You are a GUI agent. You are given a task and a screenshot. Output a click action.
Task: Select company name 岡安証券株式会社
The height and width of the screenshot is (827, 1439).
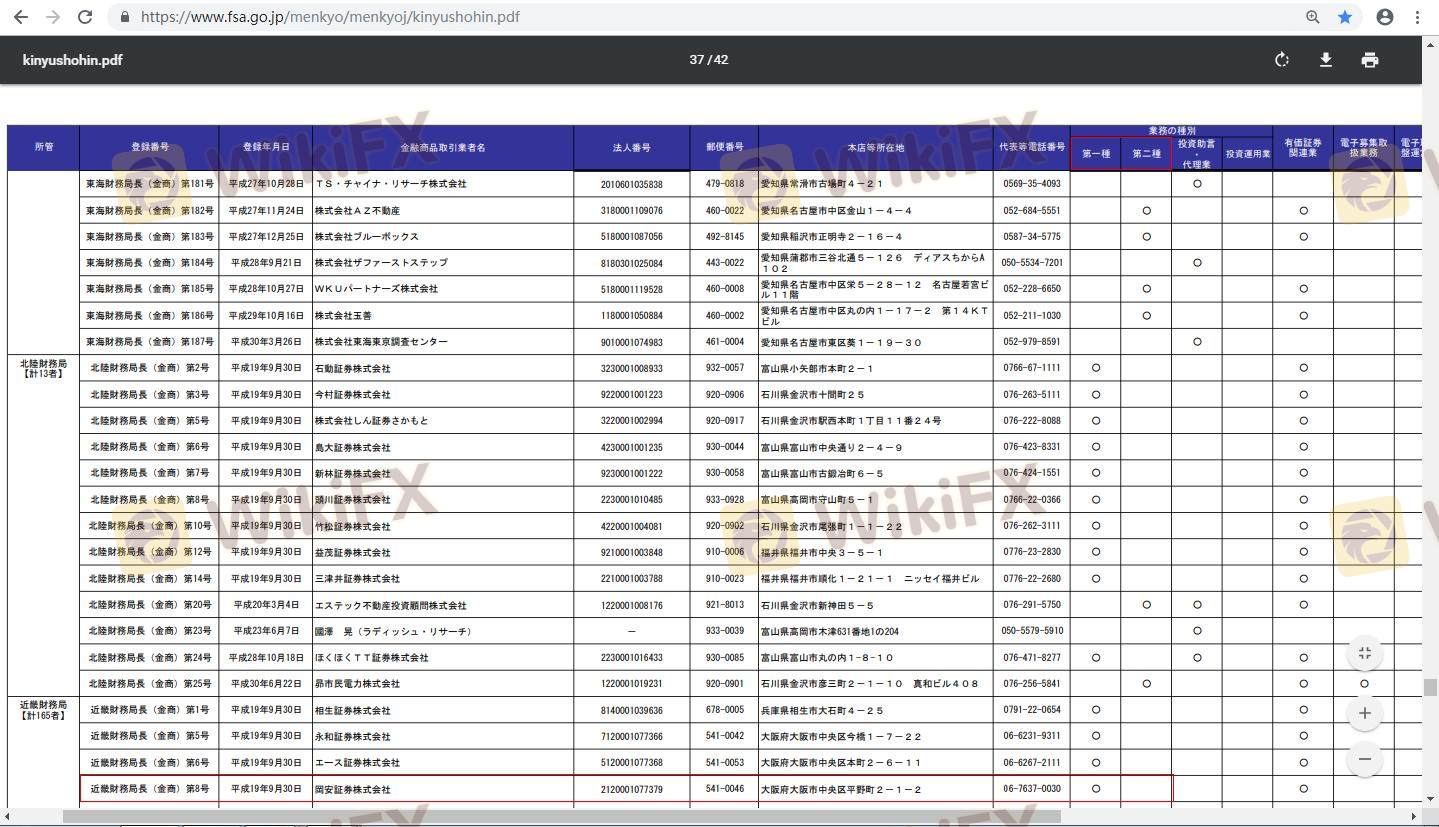tap(352, 790)
